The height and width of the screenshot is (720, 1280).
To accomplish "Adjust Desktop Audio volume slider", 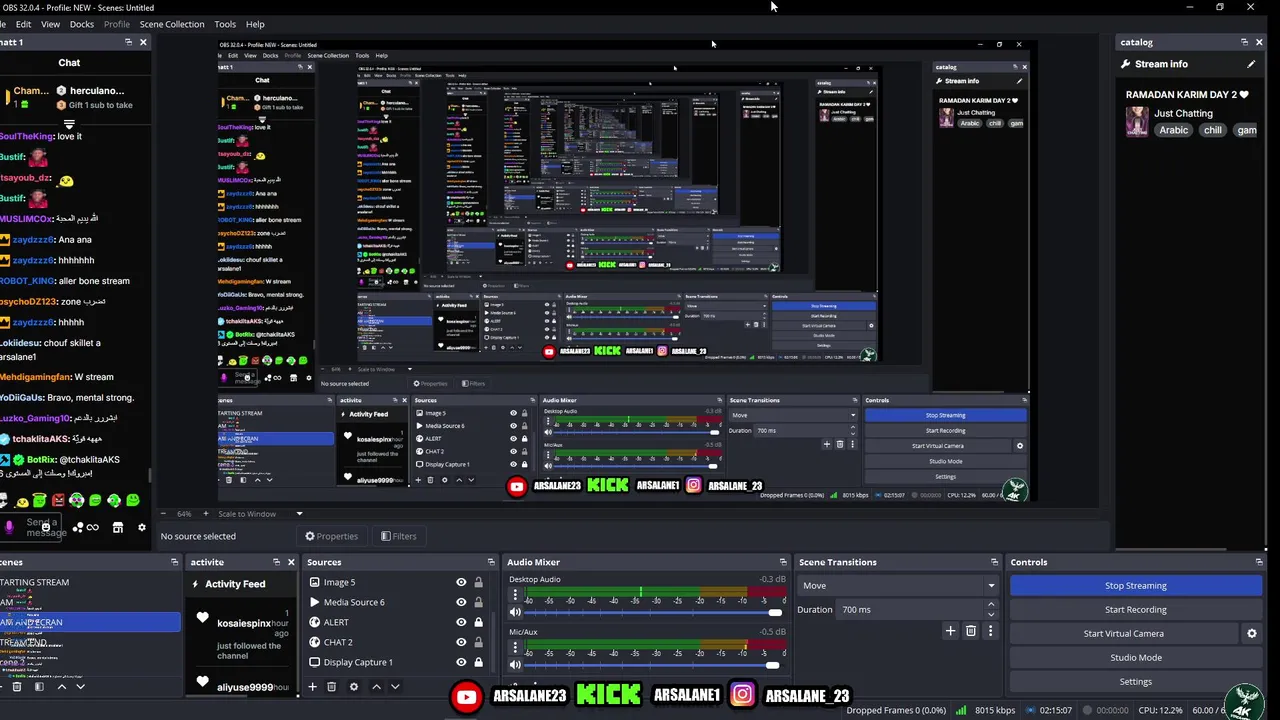I will click(x=654, y=612).
